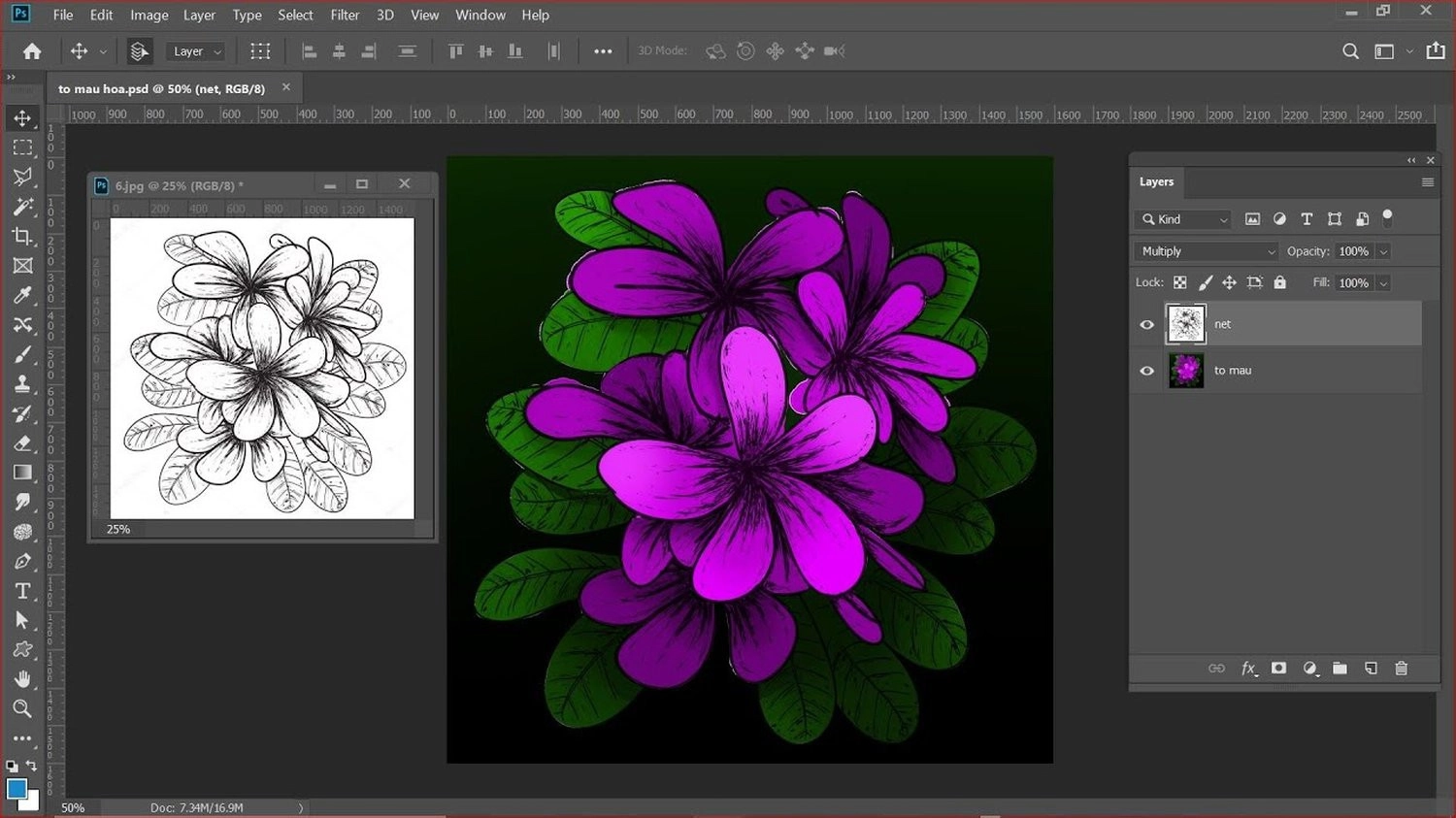This screenshot has width=1456, height=818.
Task: Select the Gradient tool
Action: [x=22, y=473]
